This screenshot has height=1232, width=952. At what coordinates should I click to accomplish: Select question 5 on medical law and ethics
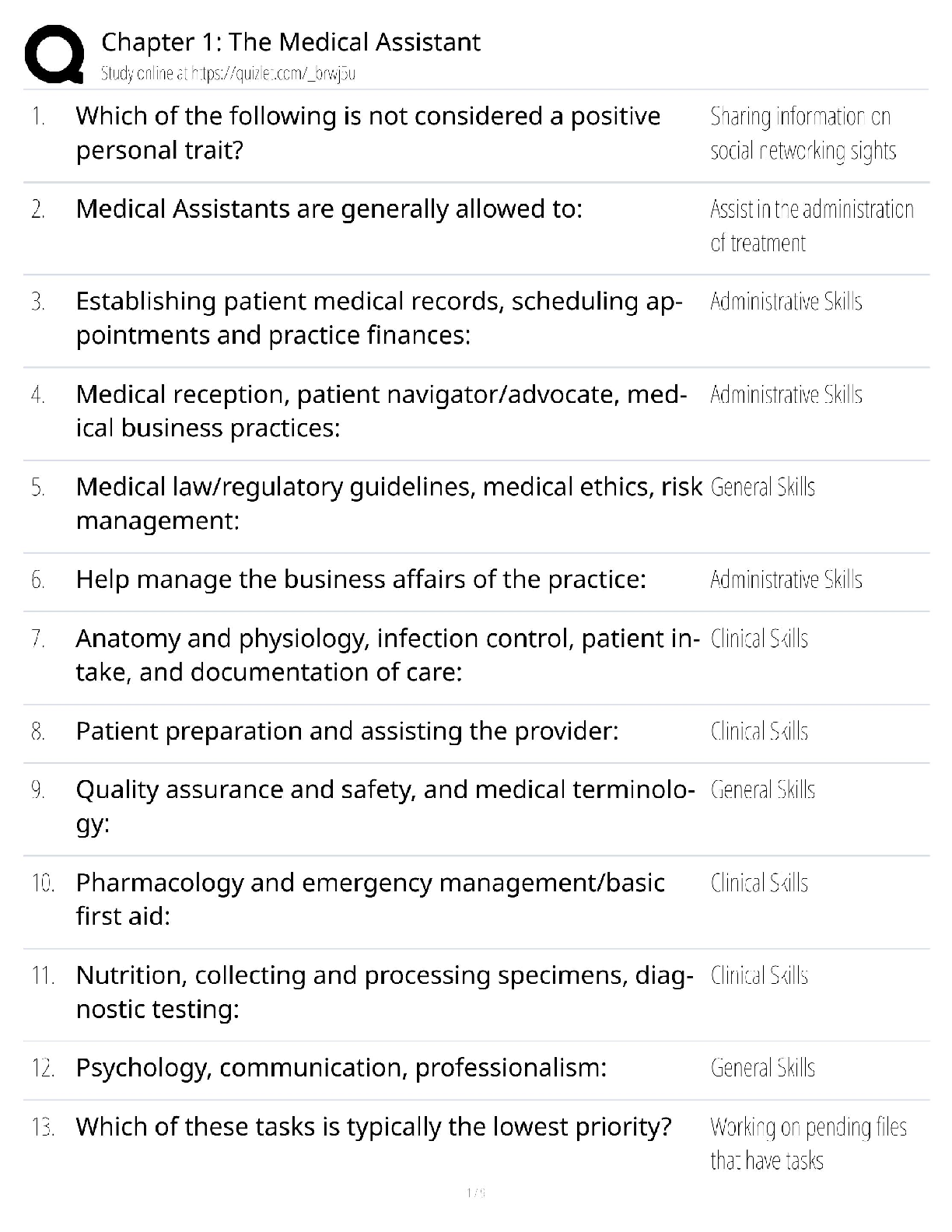click(x=388, y=503)
